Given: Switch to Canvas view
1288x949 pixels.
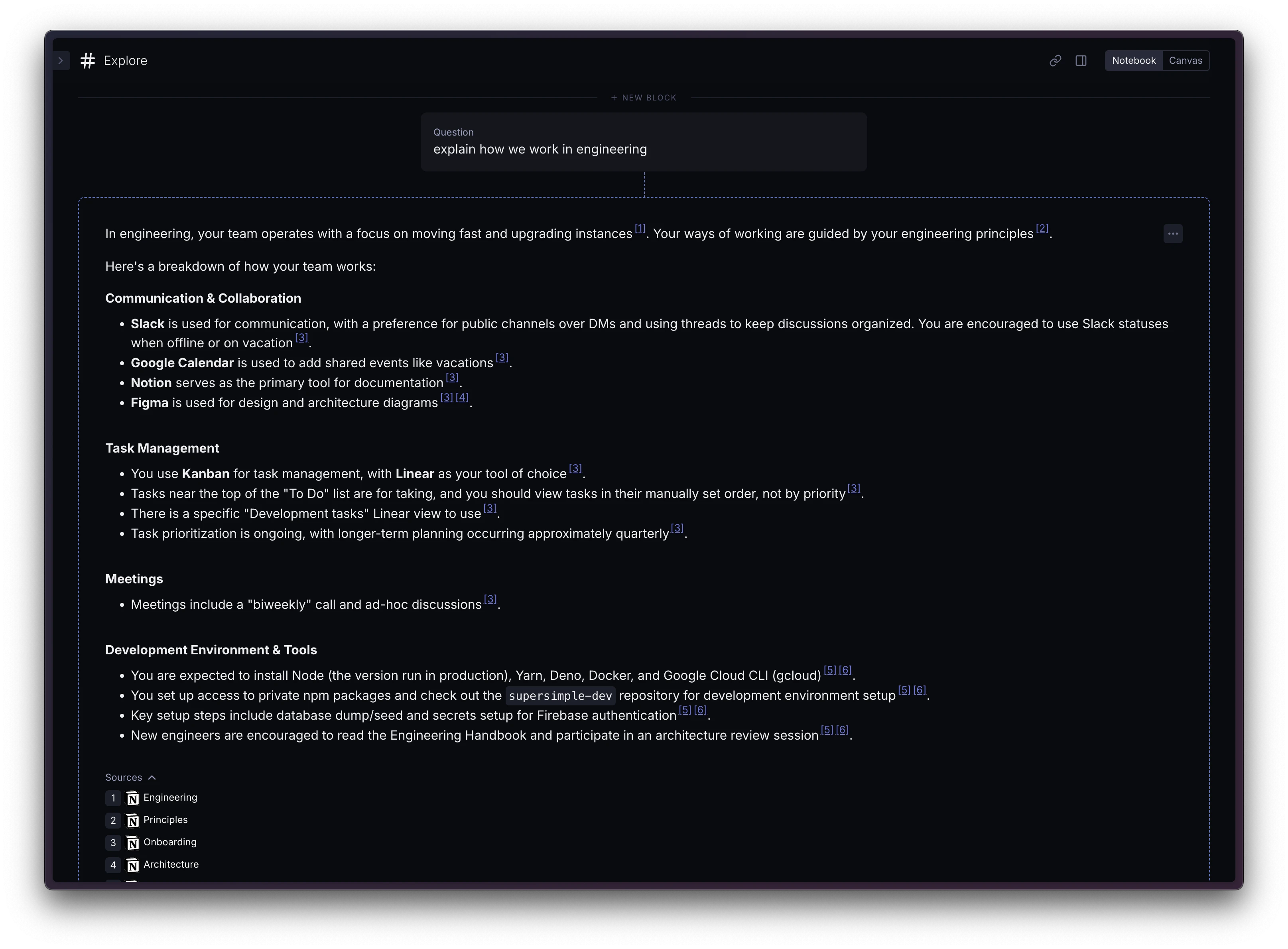Looking at the screenshot, I should [x=1185, y=61].
